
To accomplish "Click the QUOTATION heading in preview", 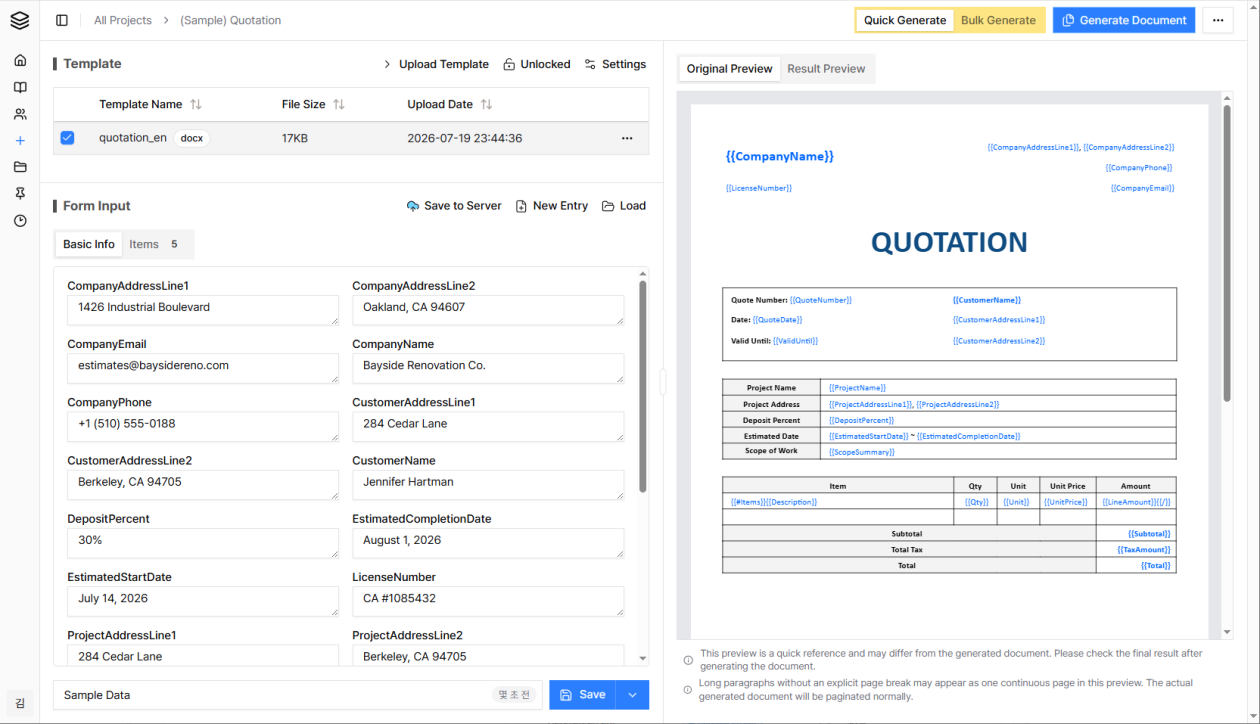I will (949, 242).
